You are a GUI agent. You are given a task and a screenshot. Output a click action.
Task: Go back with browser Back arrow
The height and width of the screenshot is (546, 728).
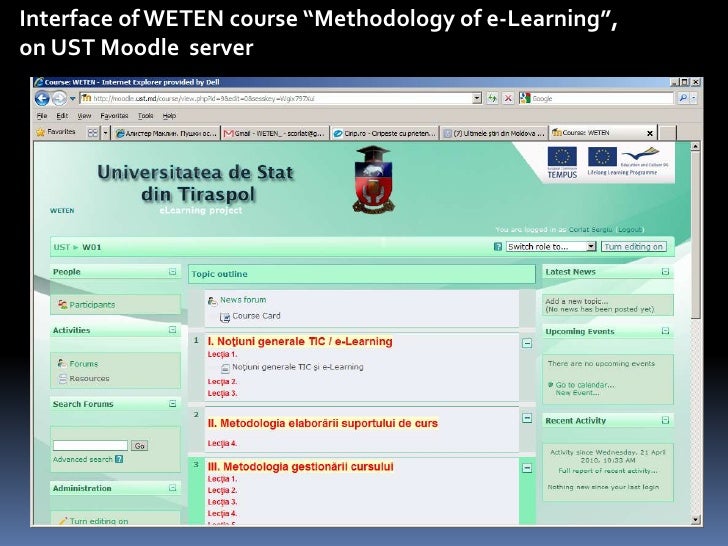pos(42,98)
